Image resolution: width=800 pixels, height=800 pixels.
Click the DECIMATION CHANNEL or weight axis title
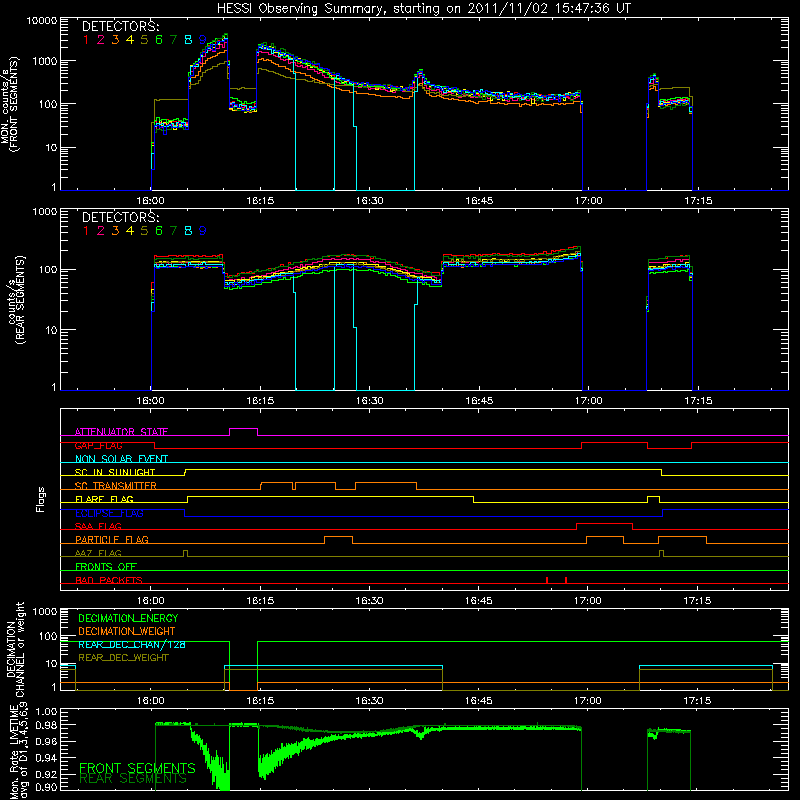coord(15,649)
